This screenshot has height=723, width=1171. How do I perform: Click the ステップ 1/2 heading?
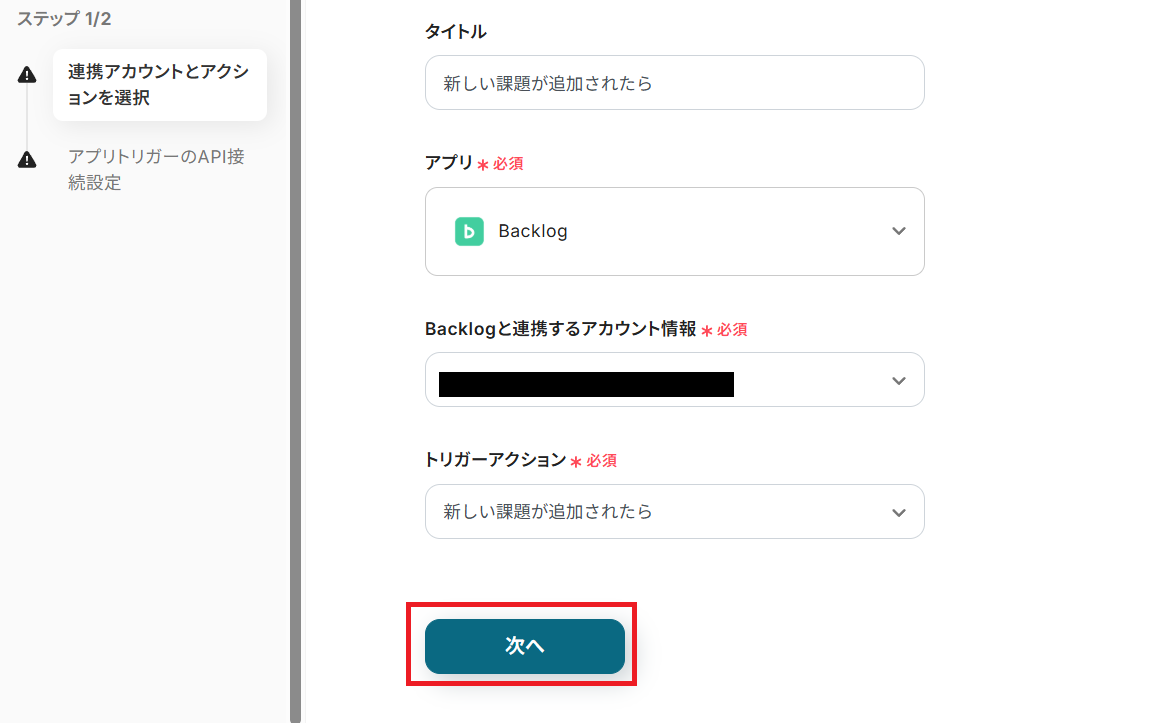tap(64, 19)
